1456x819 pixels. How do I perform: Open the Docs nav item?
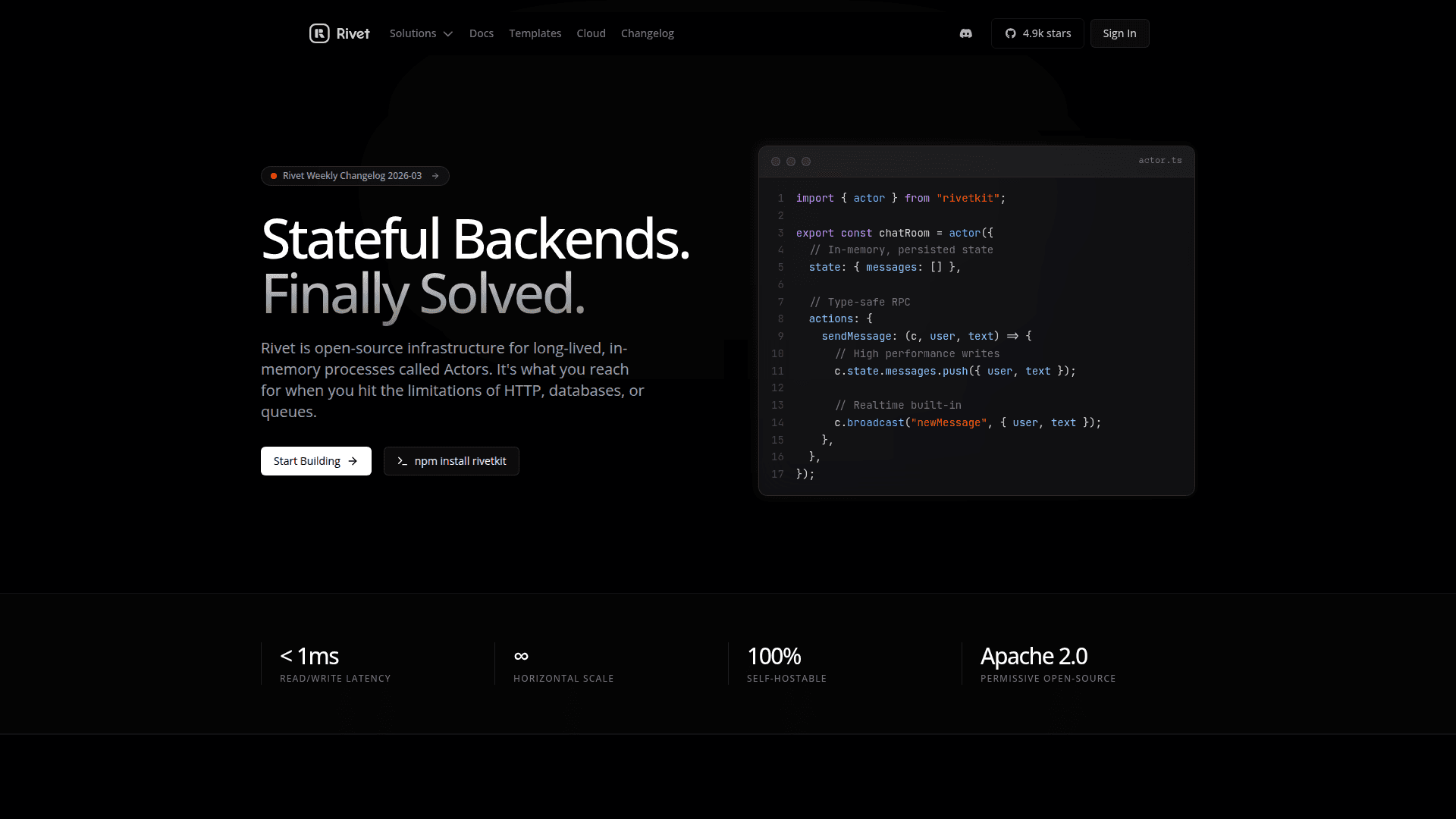481,33
